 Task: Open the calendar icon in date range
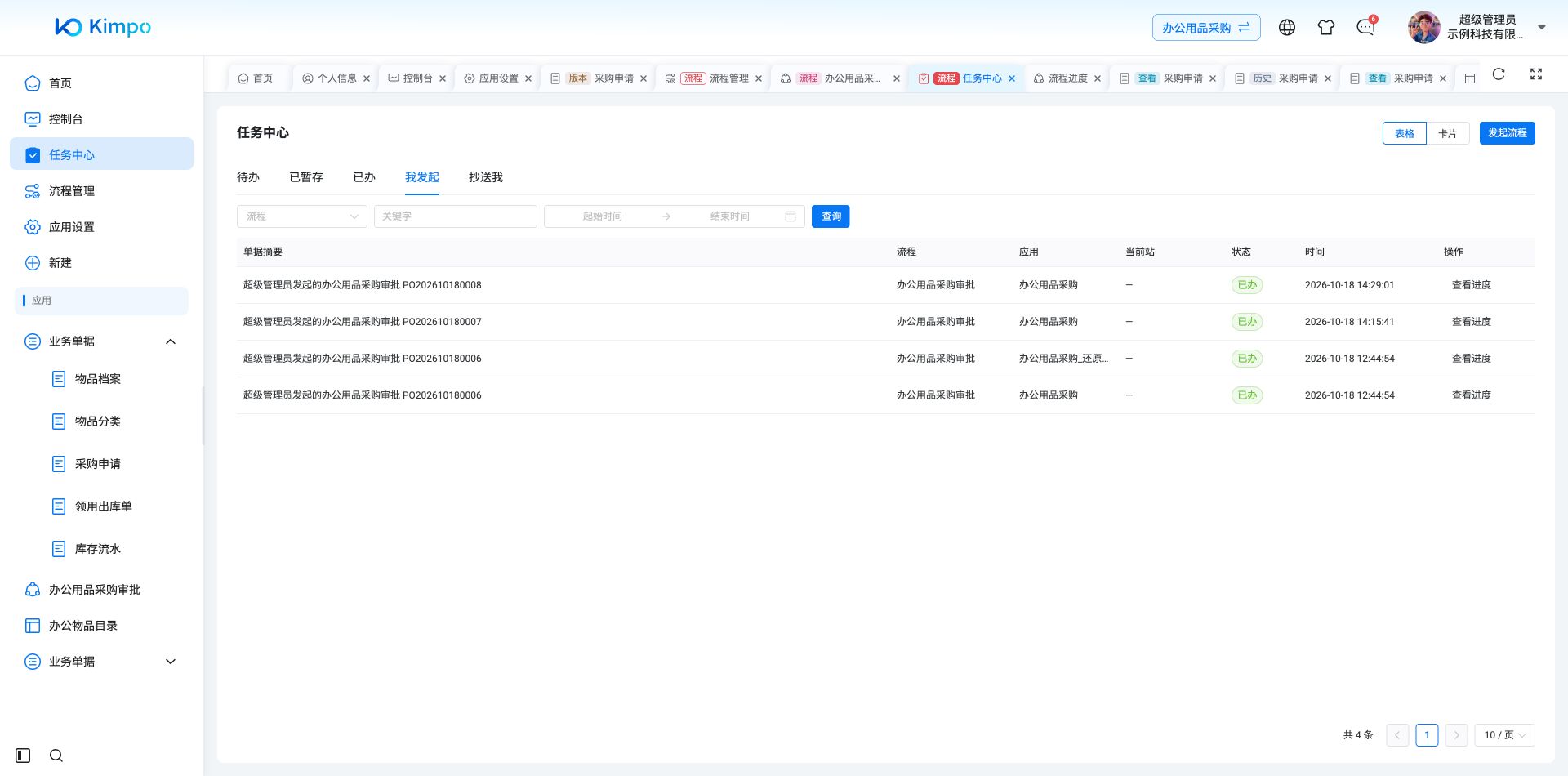pos(791,216)
